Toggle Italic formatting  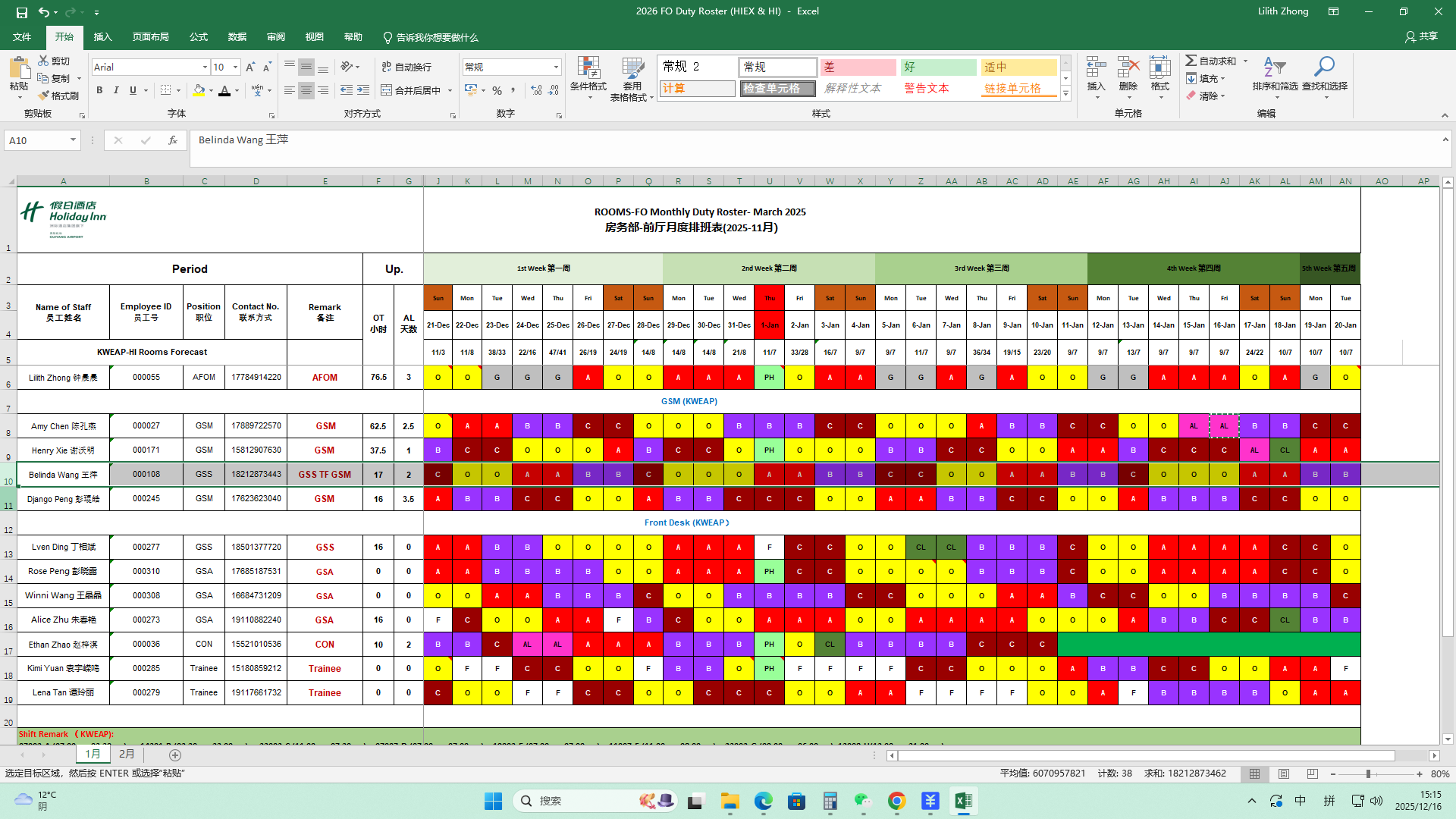point(116,90)
